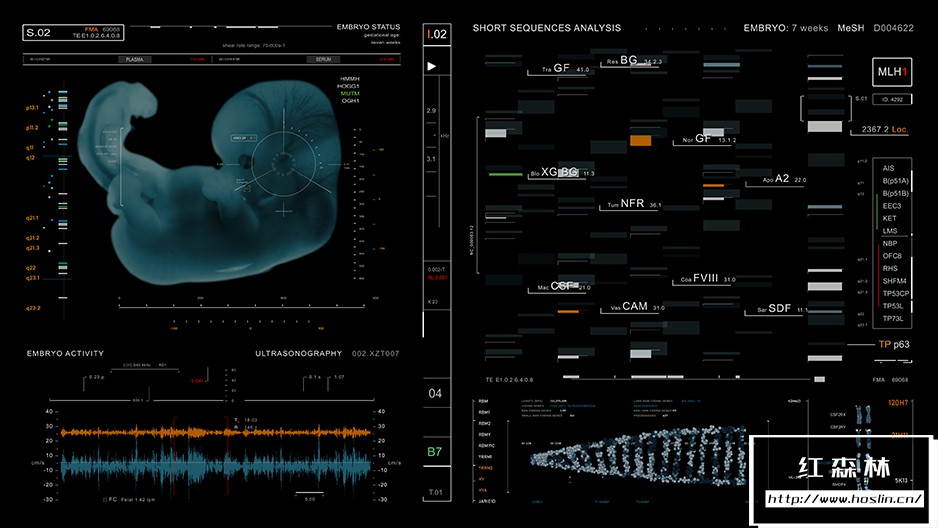Click the large orange sequence block
This screenshot has width=938, height=528.
pos(640,141)
